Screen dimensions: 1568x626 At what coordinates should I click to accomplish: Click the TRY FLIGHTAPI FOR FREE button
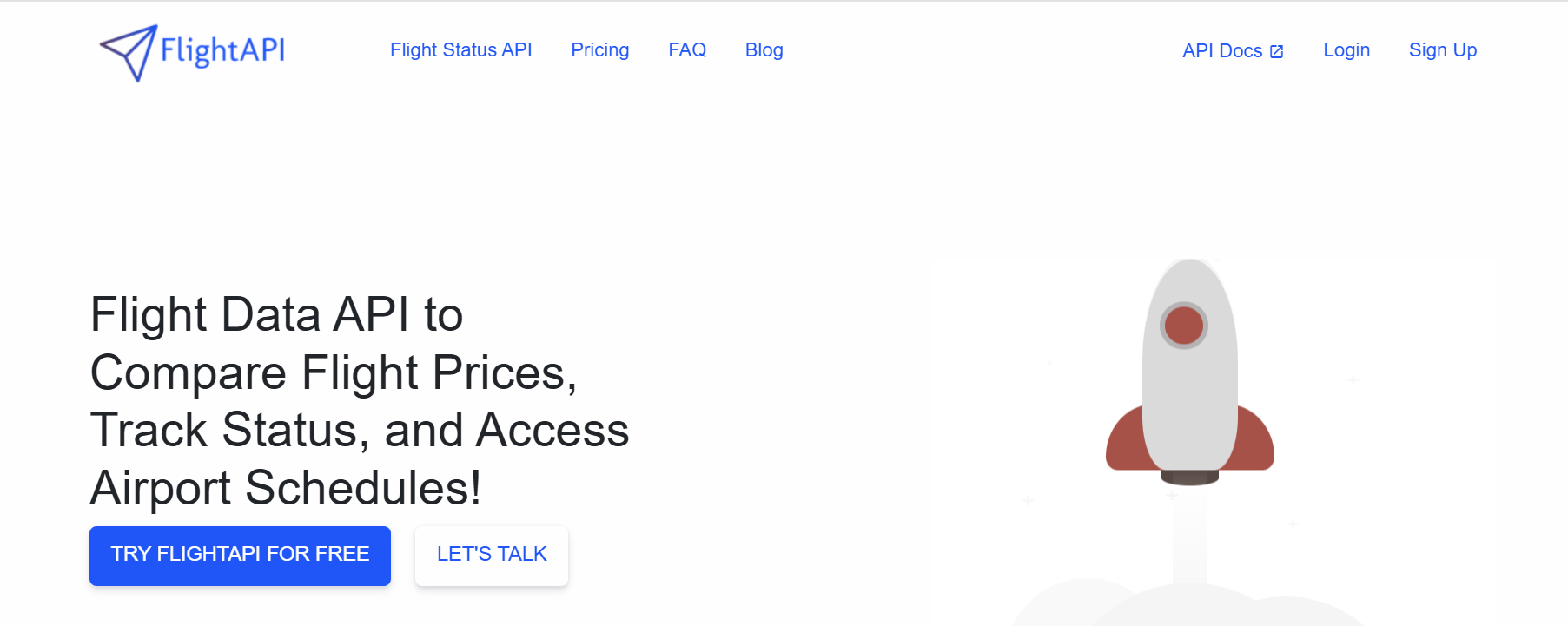tap(240, 556)
